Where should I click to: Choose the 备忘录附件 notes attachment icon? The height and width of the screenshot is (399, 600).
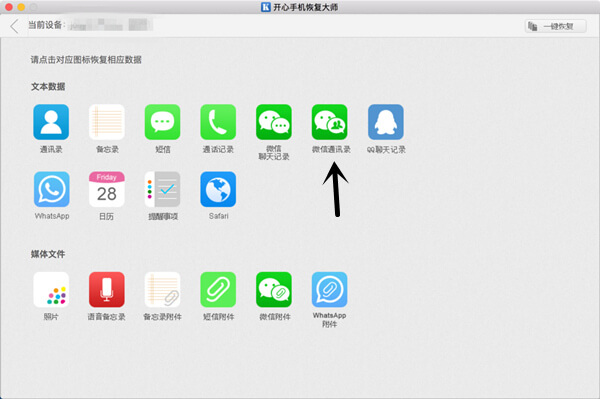click(x=163, y=290)
